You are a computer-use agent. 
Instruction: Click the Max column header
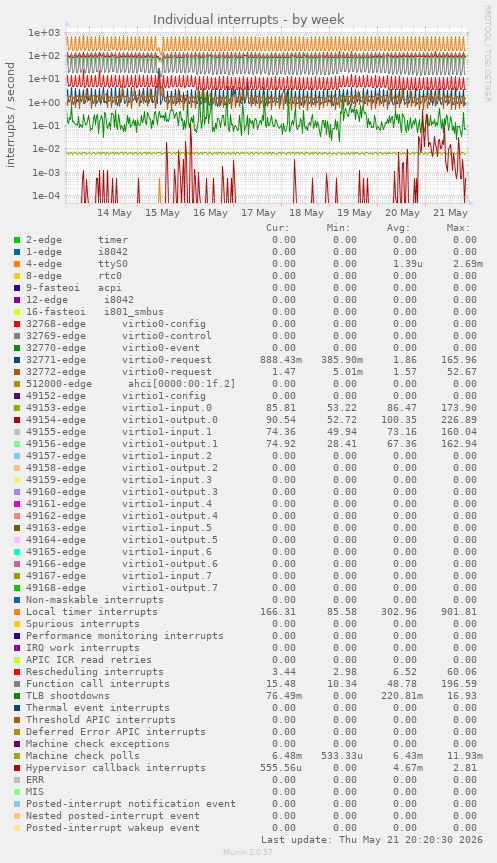pyautogui.click(x=458, y=228)
